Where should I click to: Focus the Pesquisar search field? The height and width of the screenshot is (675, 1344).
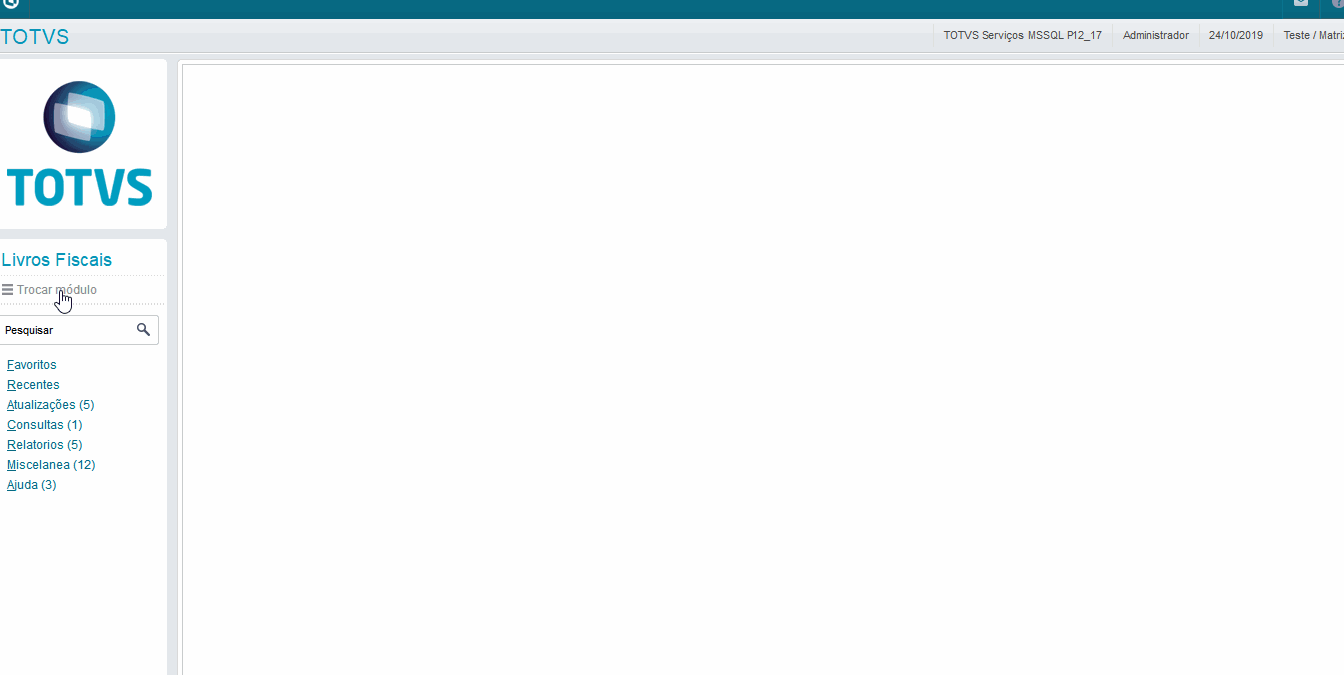[78, 330]
